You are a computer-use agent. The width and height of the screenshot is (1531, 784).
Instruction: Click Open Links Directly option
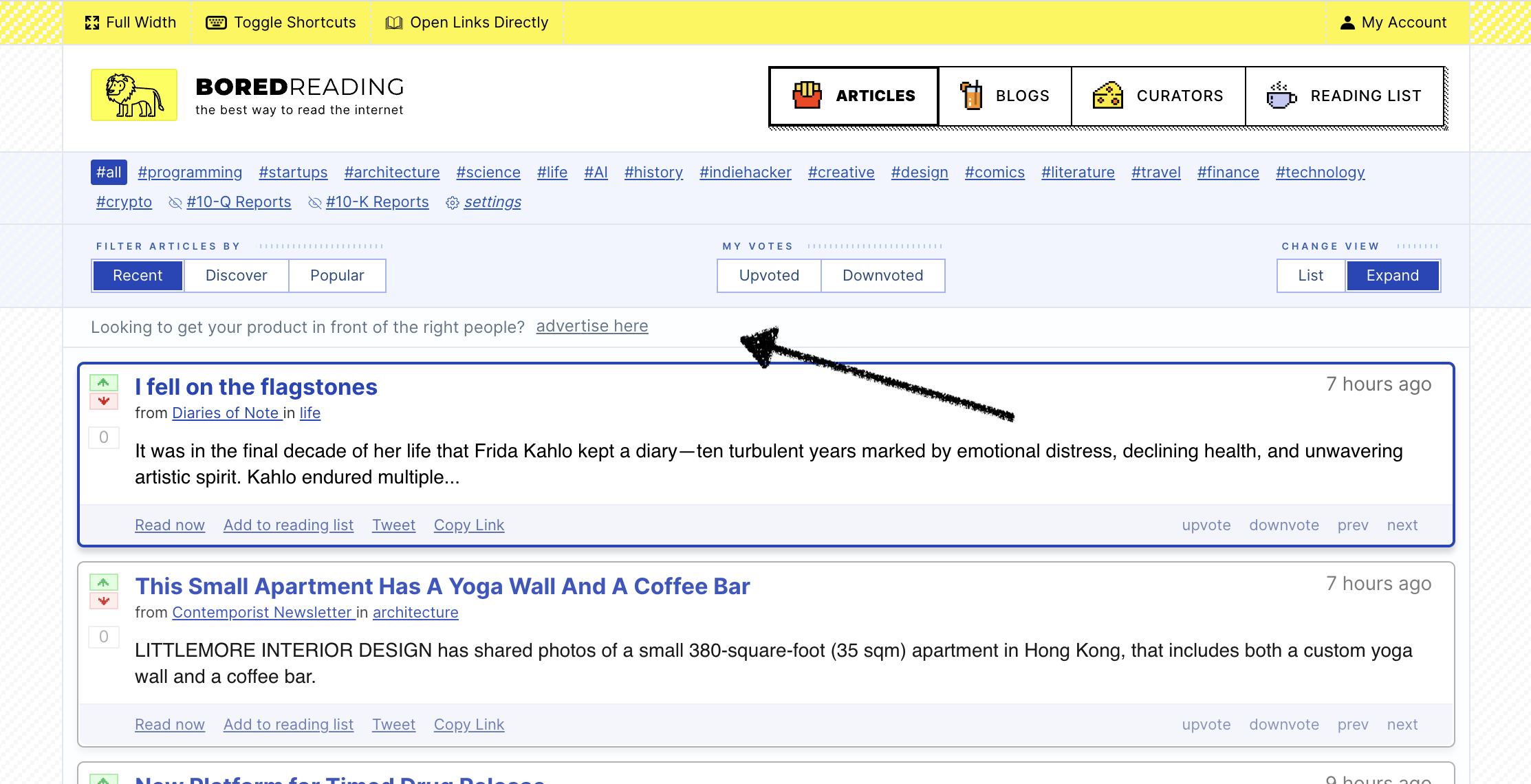467,23
